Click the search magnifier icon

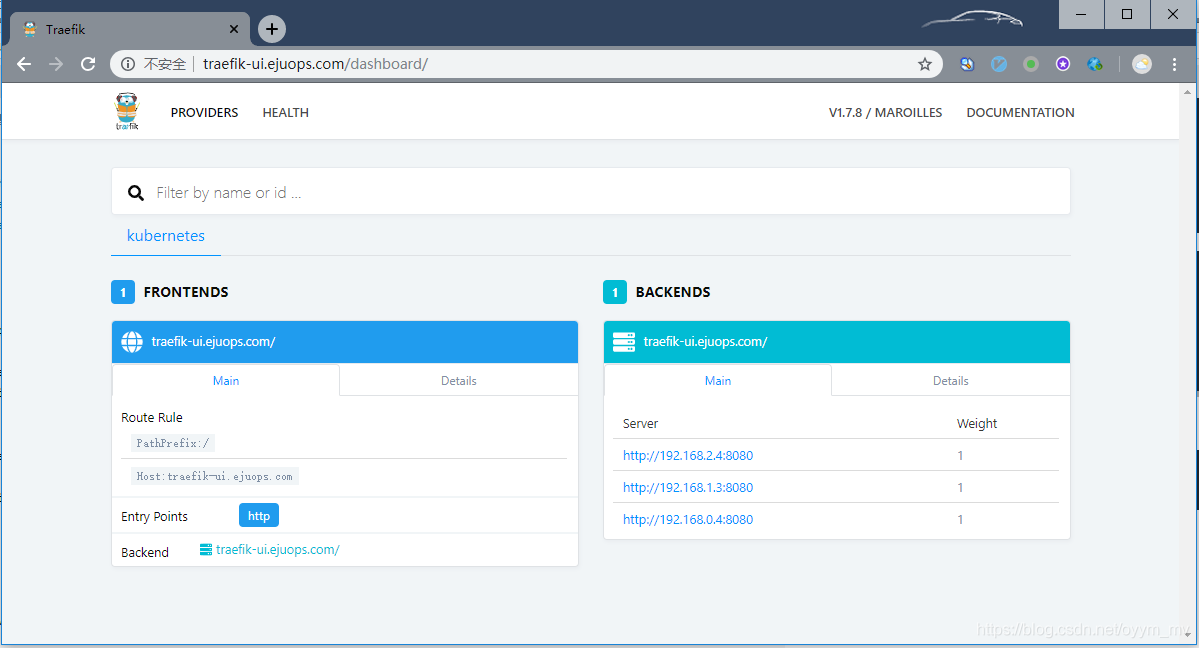click(x=136, y=193)
